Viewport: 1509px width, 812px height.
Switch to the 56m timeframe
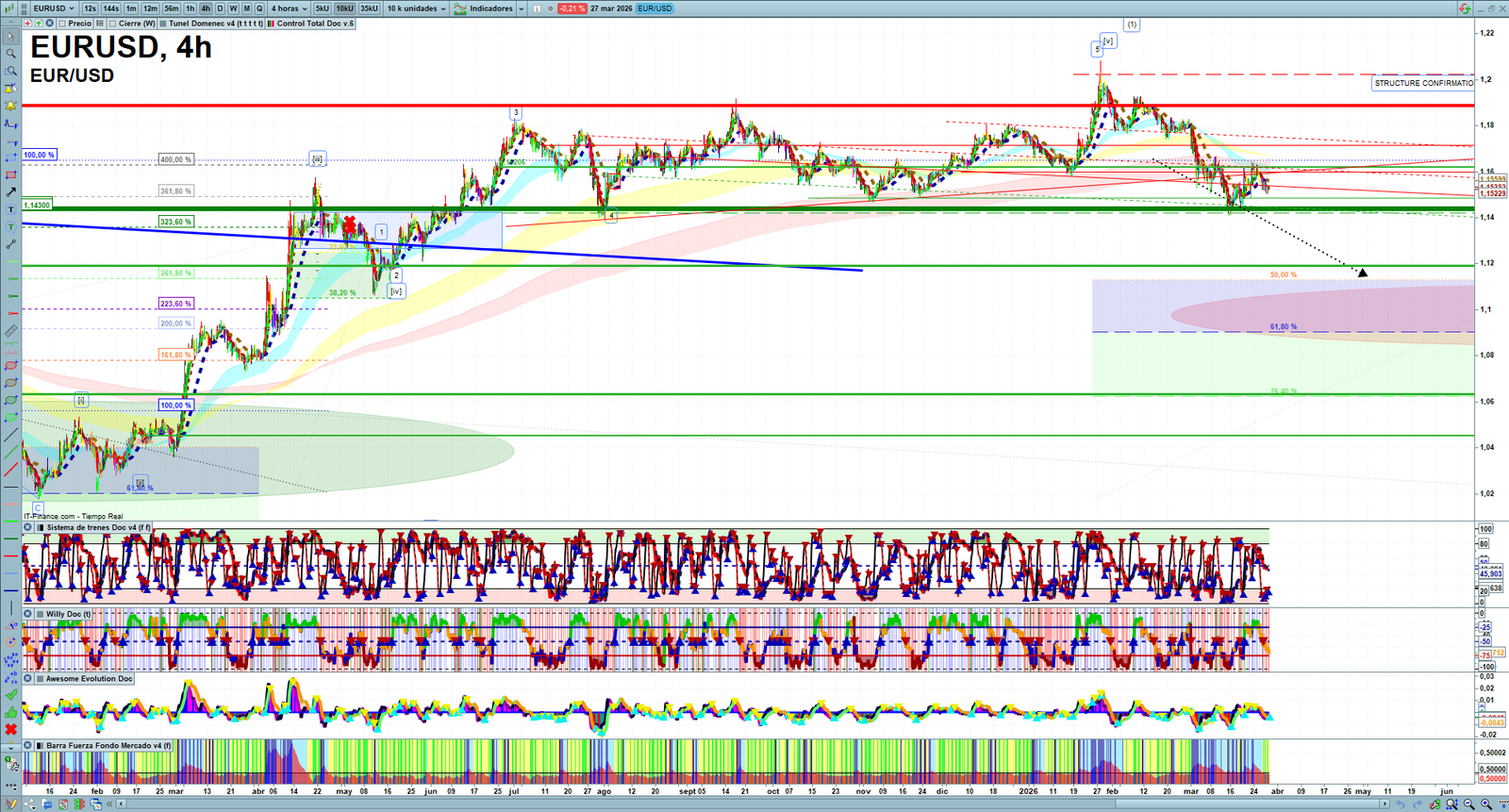171,8
